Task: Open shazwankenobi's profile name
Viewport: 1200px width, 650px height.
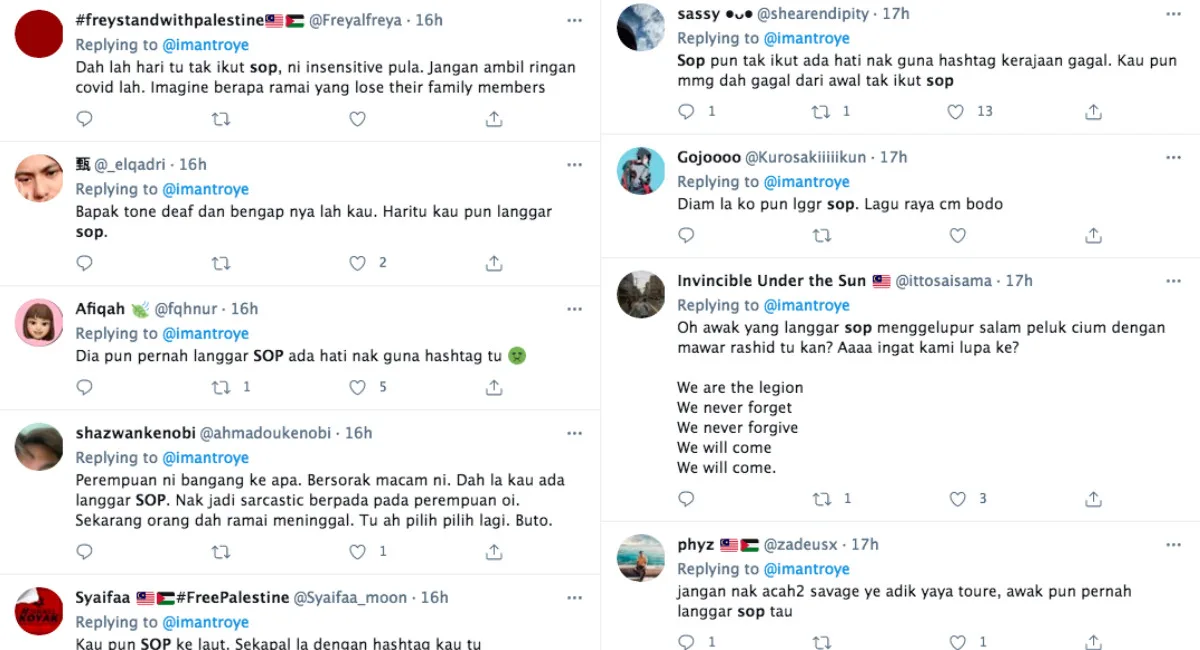Action: 133,433
